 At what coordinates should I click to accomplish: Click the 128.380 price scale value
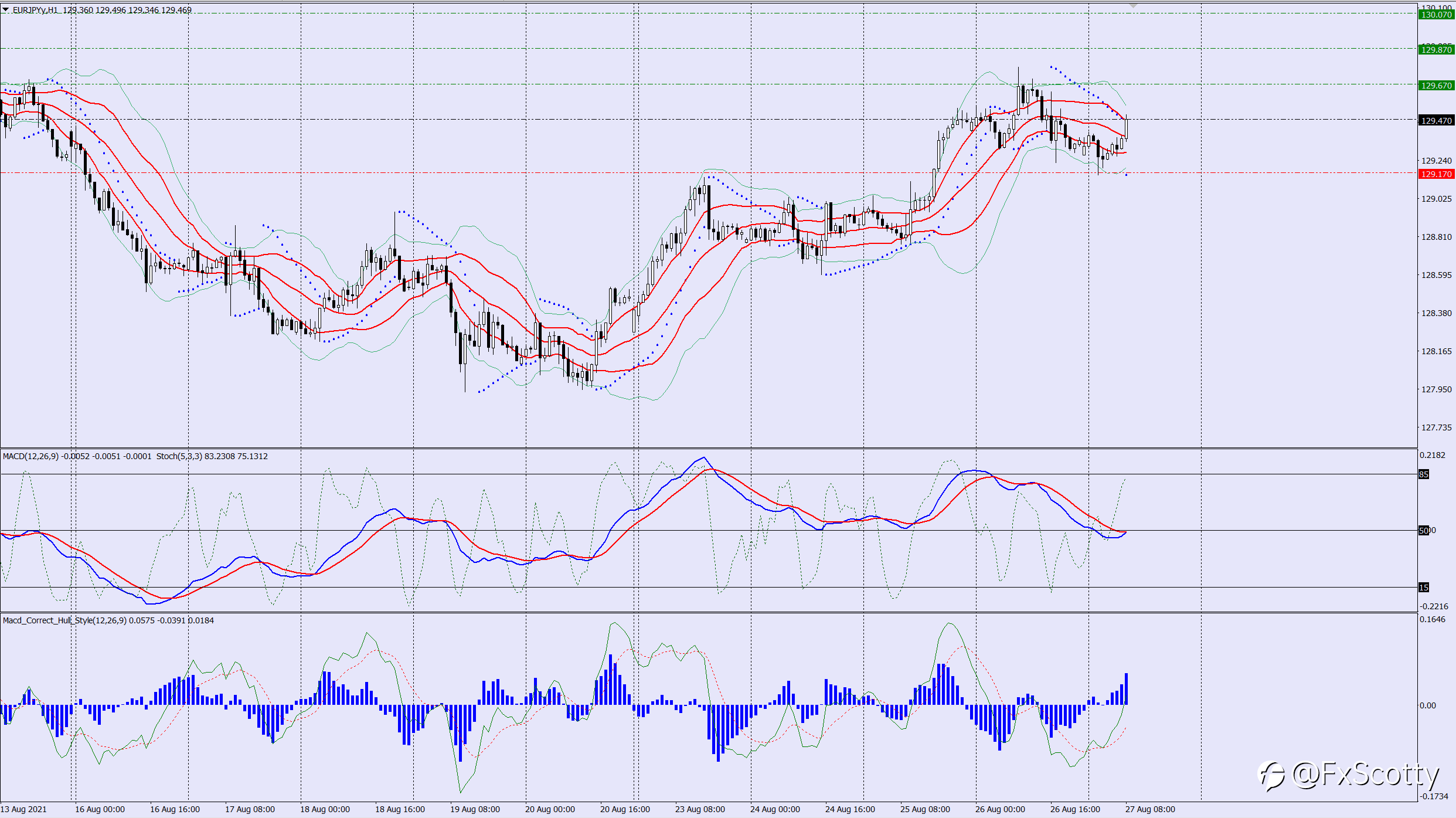(1436, 313)
